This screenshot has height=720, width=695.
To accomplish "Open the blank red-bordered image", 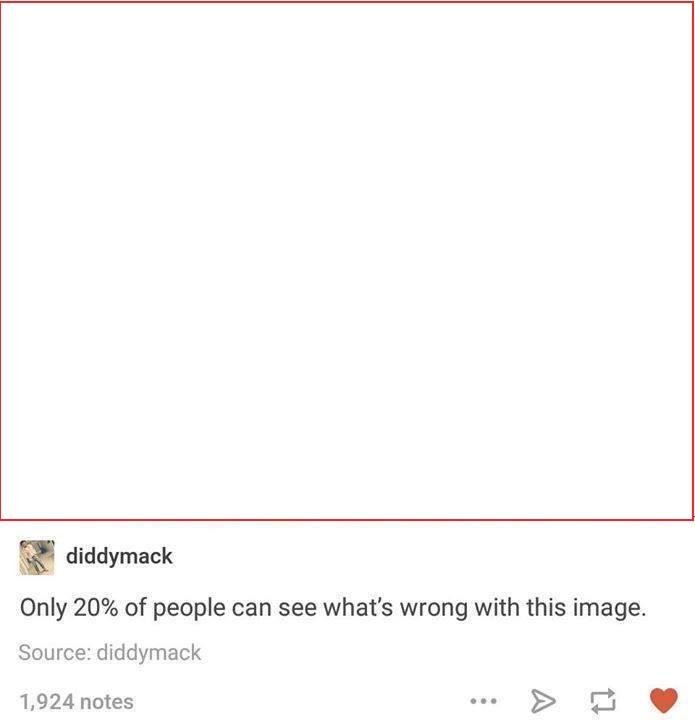I will [347, 261].
